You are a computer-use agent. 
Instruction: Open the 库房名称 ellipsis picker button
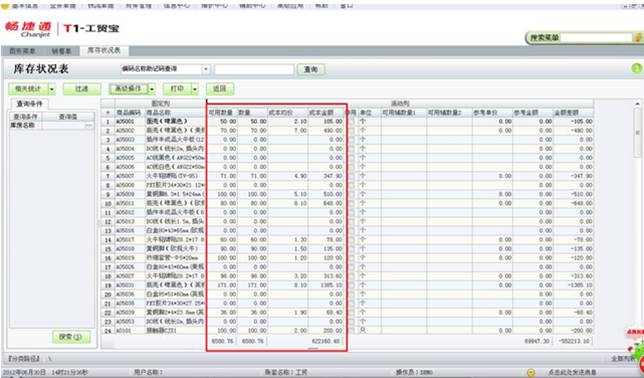89,125
